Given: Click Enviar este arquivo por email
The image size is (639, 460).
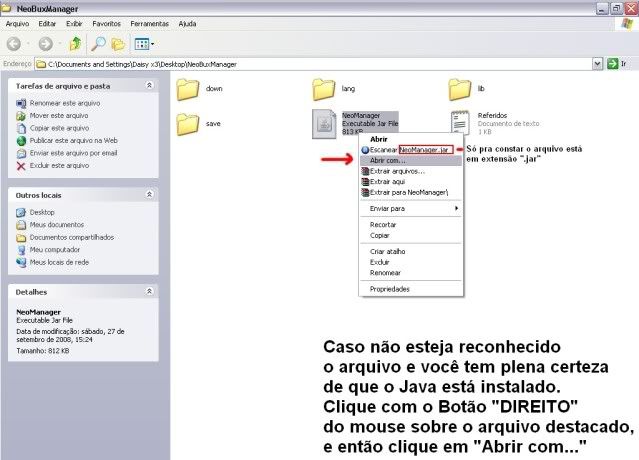Looking at the screenshot, I should pos(73,153).
